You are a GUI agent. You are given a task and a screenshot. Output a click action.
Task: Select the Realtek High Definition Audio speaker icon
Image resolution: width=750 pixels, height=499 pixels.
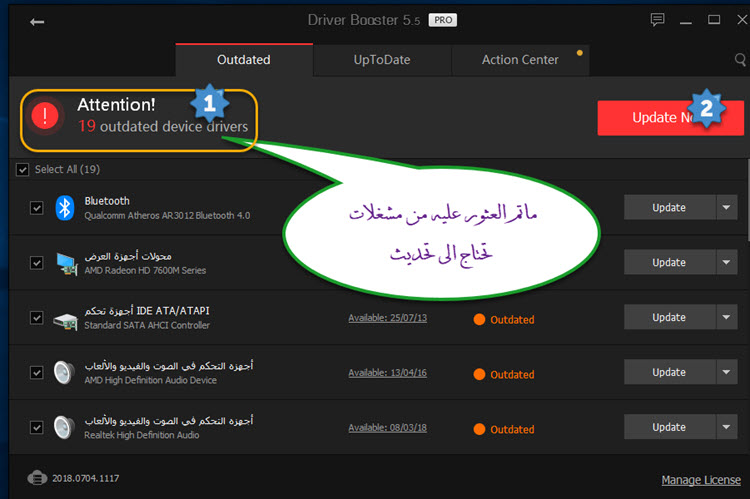[64, 428]
